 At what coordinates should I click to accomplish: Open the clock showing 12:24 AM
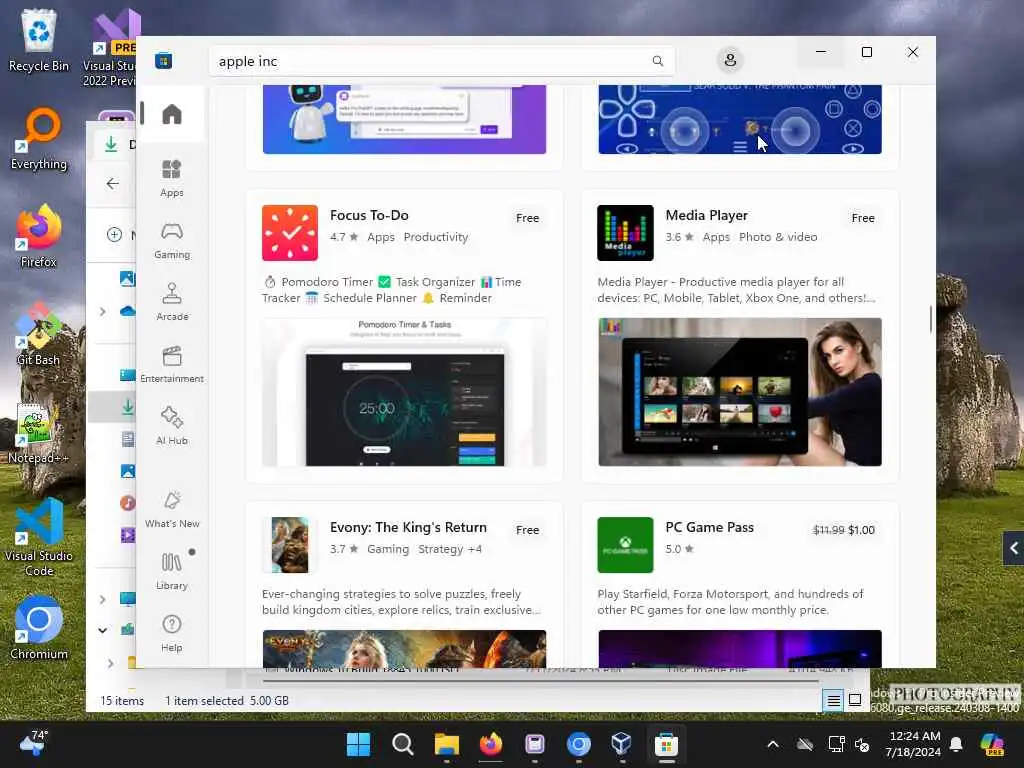pyautogui.click(x=914, y=744)
